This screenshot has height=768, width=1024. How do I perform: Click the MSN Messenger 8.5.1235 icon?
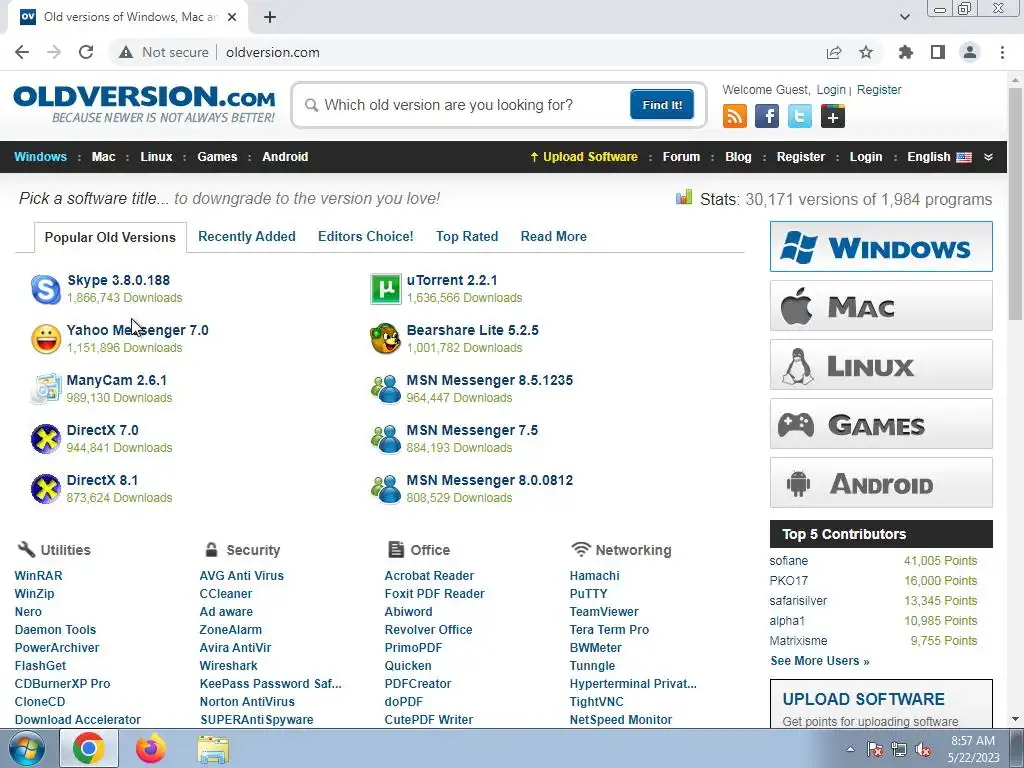pyautogui.click(x=385, y=389)
